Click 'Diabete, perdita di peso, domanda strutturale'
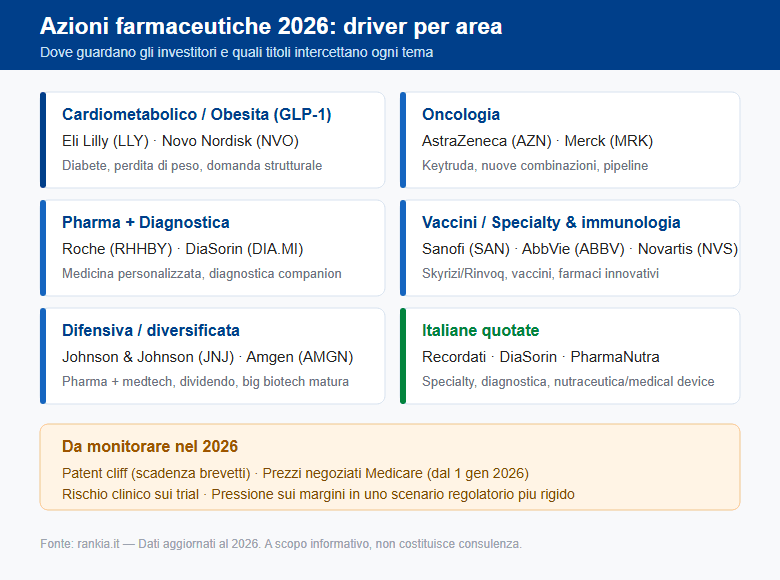This screenshot has height=580, width=780. tap(192, 166)
